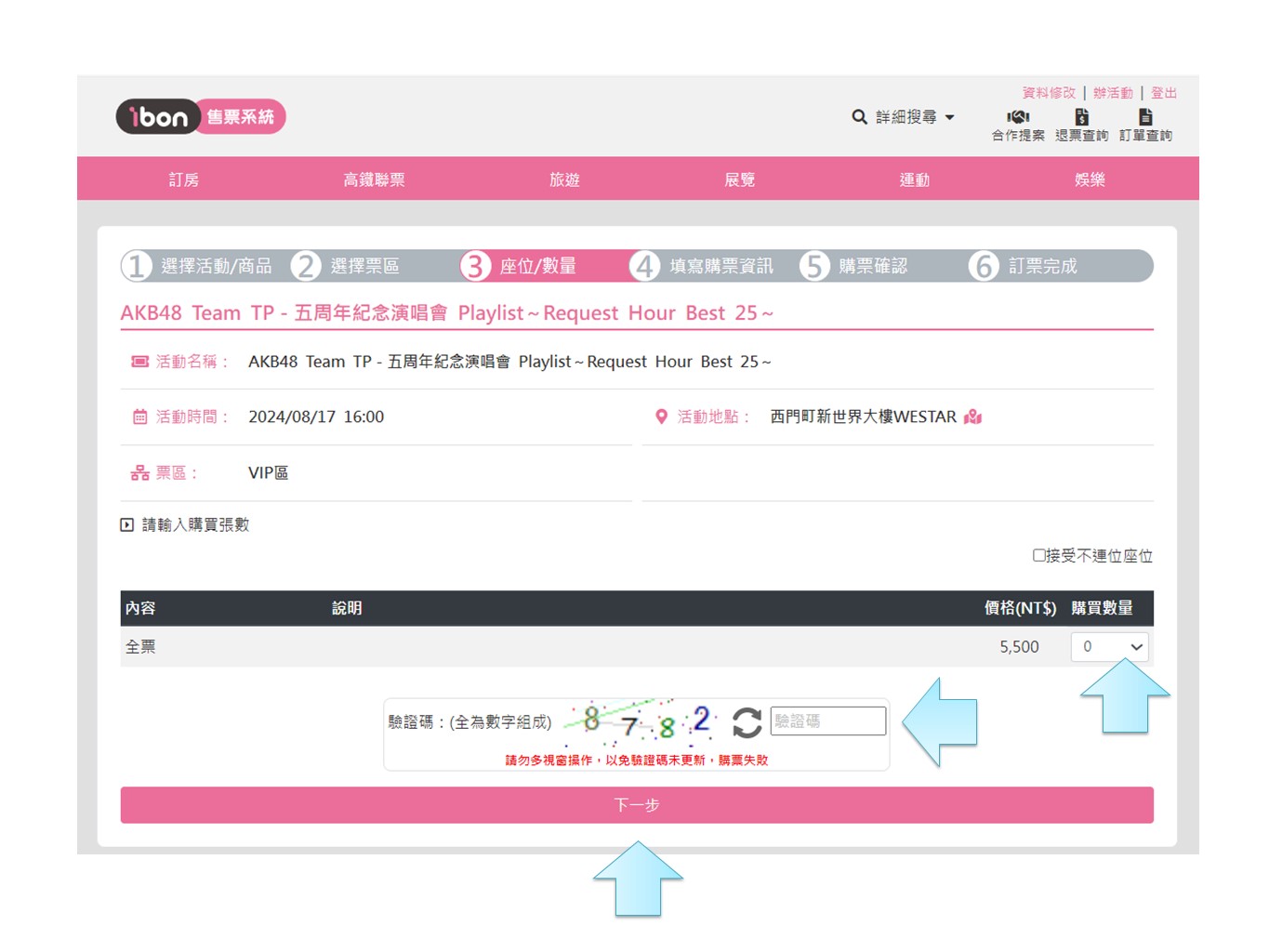Image resolution: width=1269 pixels, height=952 pixels.
Task: Click the search magnifier icon
Action: (859, 117)
